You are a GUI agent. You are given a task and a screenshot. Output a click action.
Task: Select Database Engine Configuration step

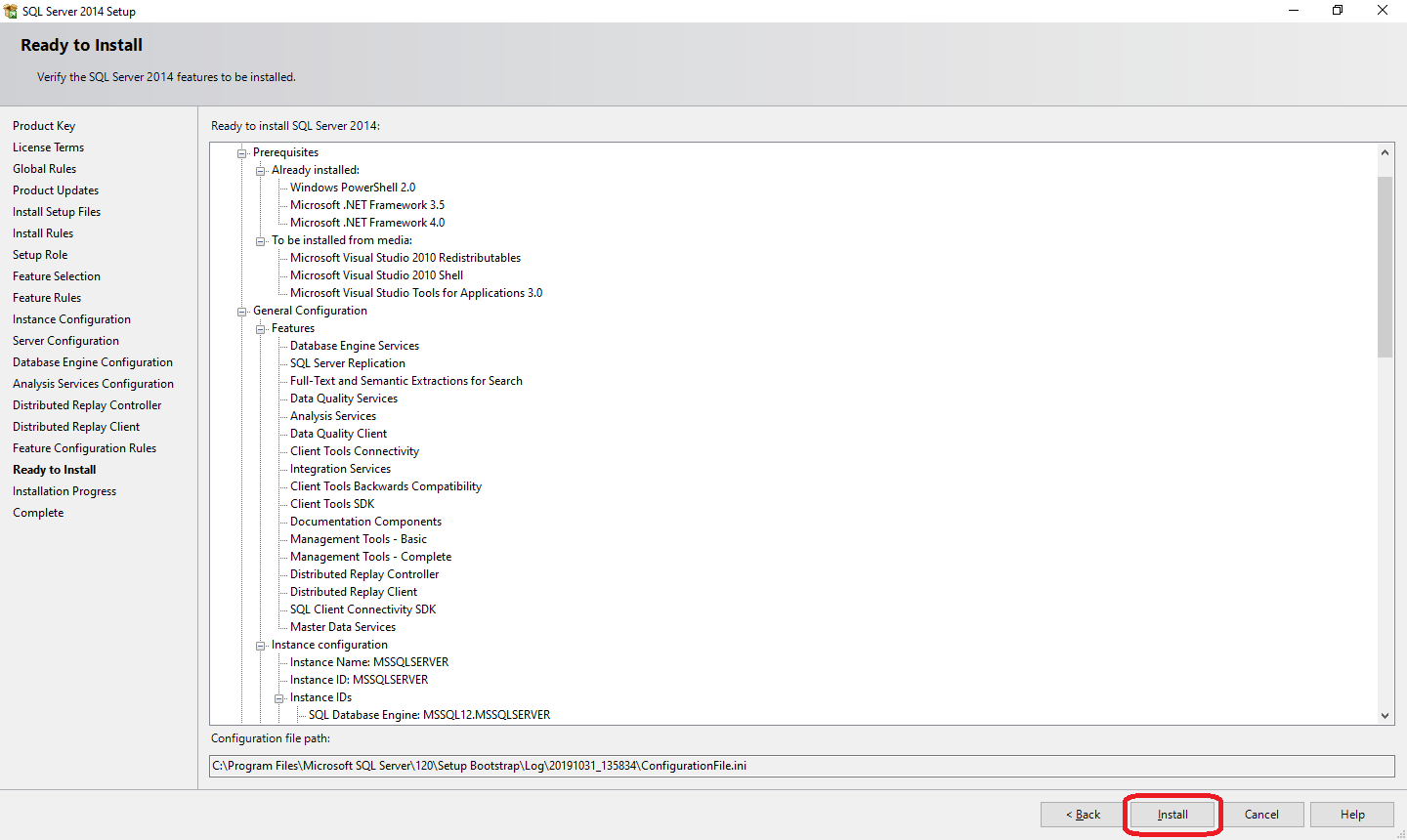(93, 362)
